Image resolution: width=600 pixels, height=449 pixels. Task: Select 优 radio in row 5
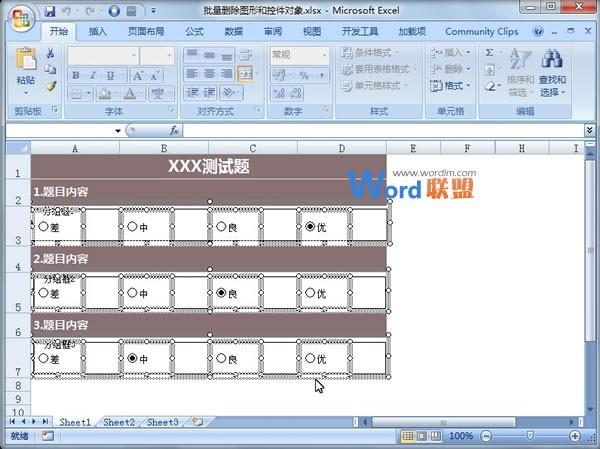coord(310,293)
